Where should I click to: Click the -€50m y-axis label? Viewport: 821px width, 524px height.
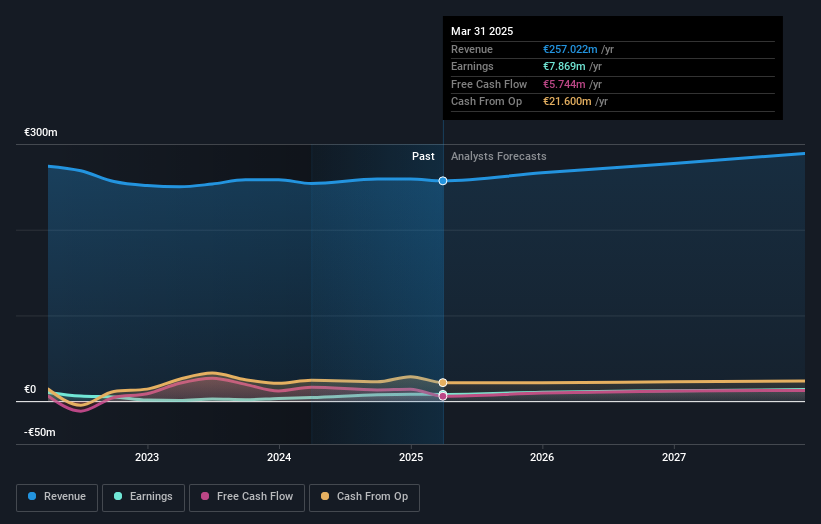[x=40, y=432]
